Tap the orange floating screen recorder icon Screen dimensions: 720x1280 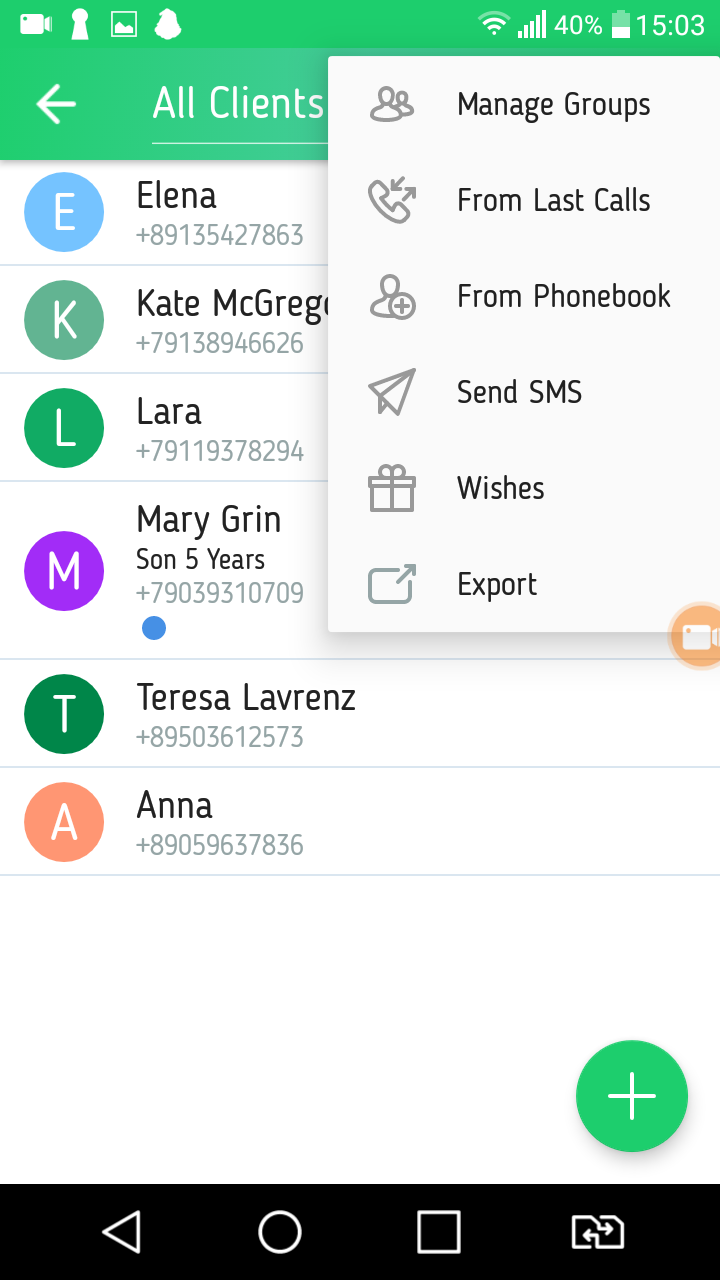(x=697, y=636)
